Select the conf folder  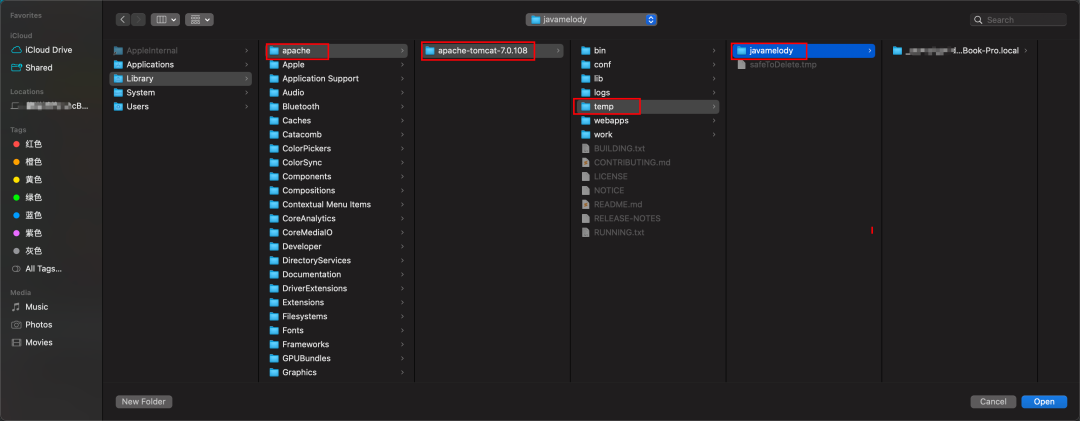pos(647,65)
